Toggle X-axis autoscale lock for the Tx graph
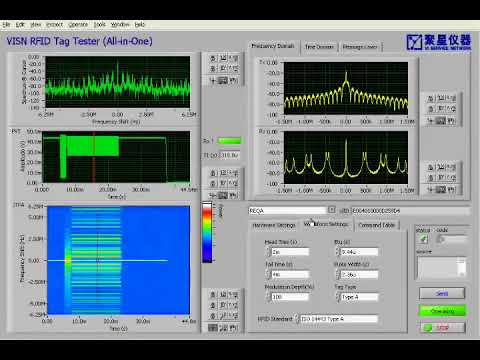480x360 pixels. tap(430, 98)
